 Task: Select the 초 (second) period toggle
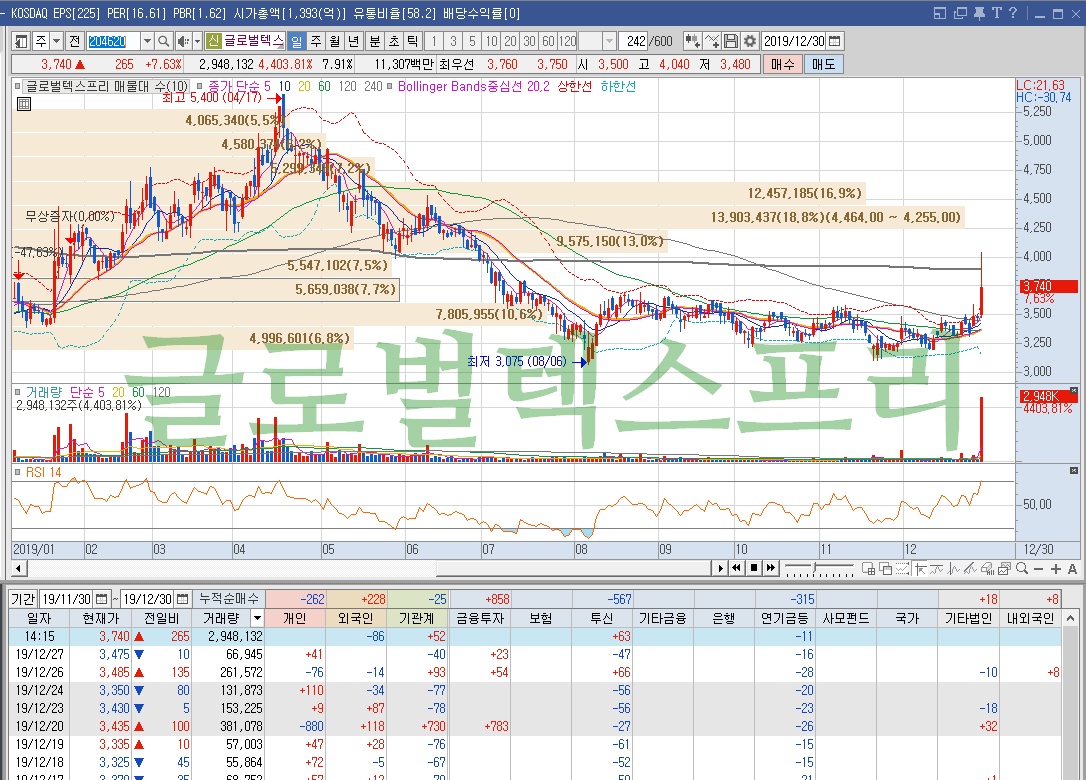[x=393, y=42]
